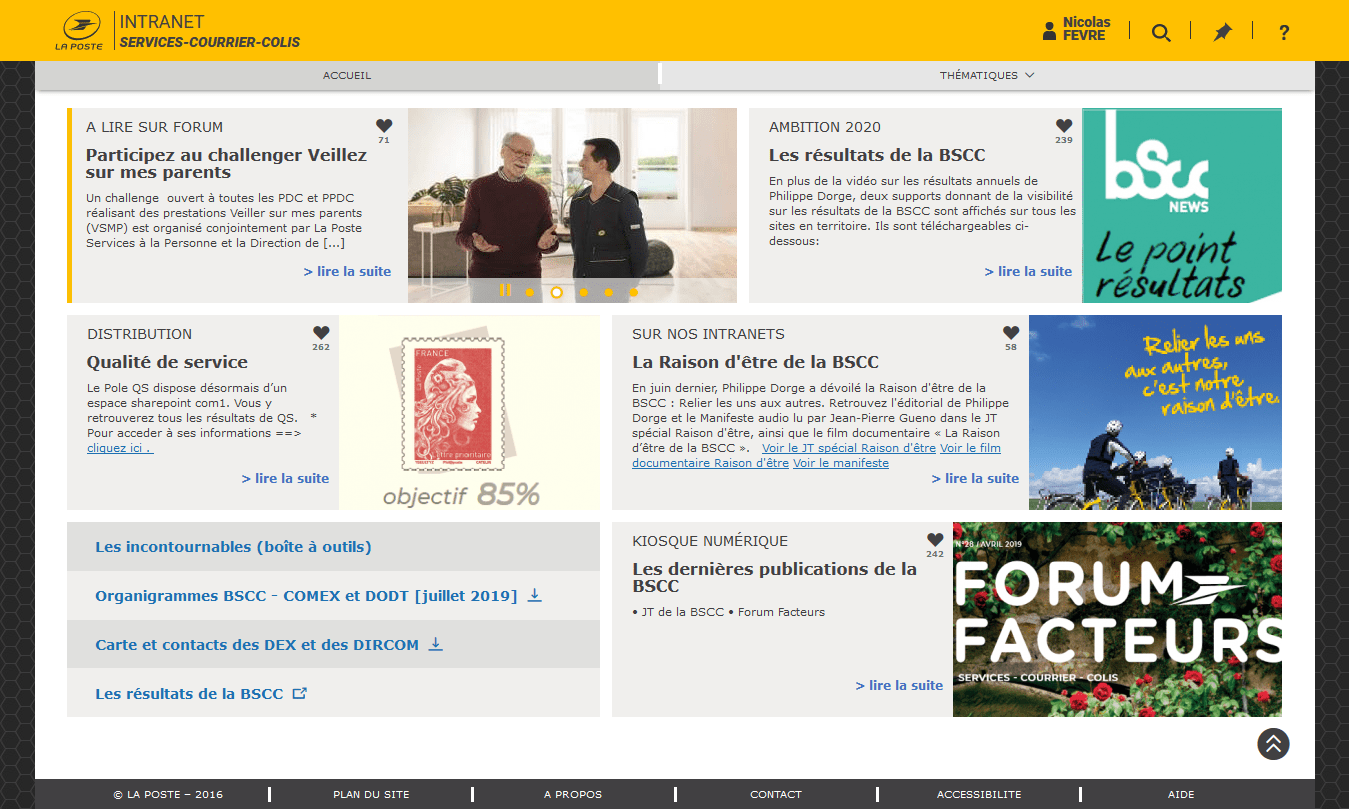Viewport: 1349px width, 809px height.
Task: Open Organigrammes BSCC - COMEX et DODT link
Action: pyautogui.click(x=306, y=596)
